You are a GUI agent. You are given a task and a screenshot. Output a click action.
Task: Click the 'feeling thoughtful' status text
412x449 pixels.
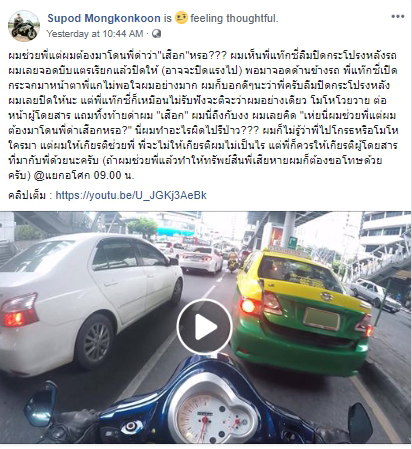pyautogui.click(x=234, y=18)
